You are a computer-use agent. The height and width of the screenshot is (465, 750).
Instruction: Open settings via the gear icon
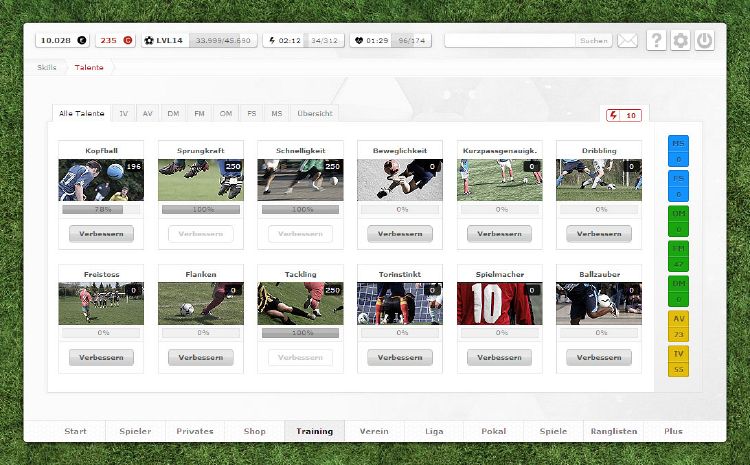point(681,40)
